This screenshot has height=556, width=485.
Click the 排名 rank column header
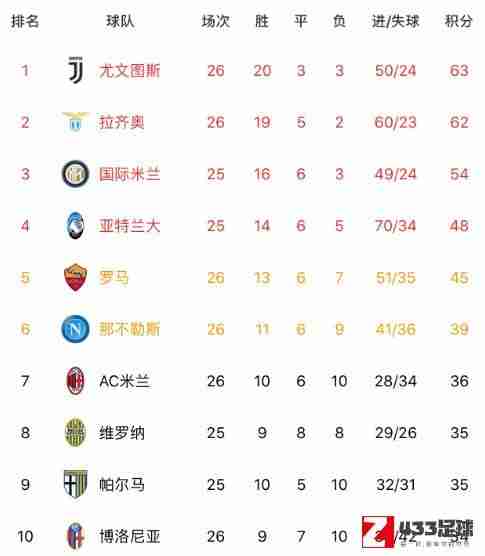pos(25,21)
